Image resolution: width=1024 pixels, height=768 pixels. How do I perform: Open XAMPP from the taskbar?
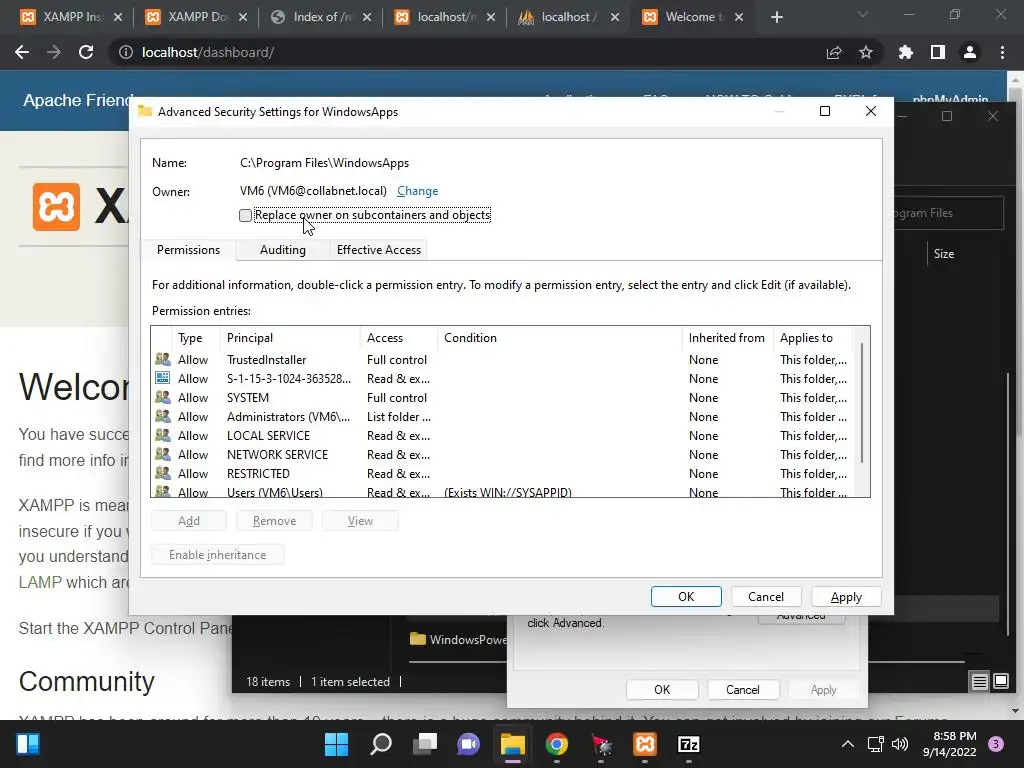click(x=645, y=744)
